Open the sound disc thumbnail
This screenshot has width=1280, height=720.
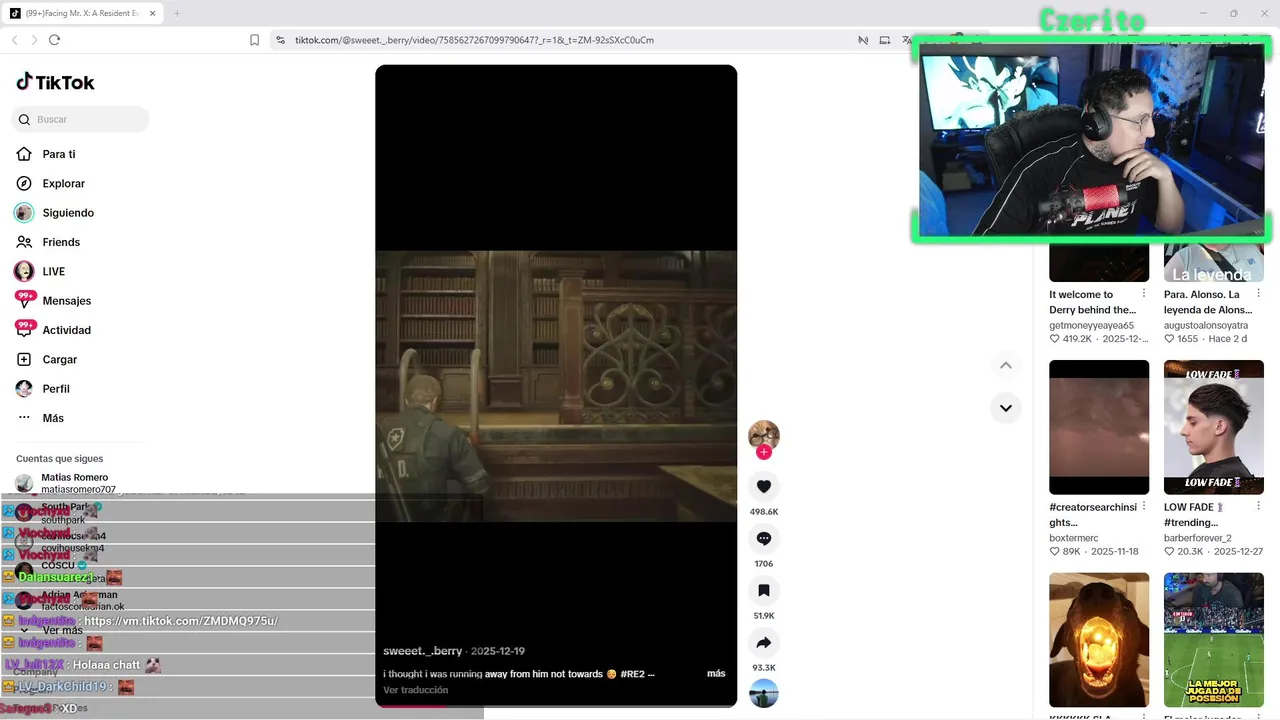point(764,693)
